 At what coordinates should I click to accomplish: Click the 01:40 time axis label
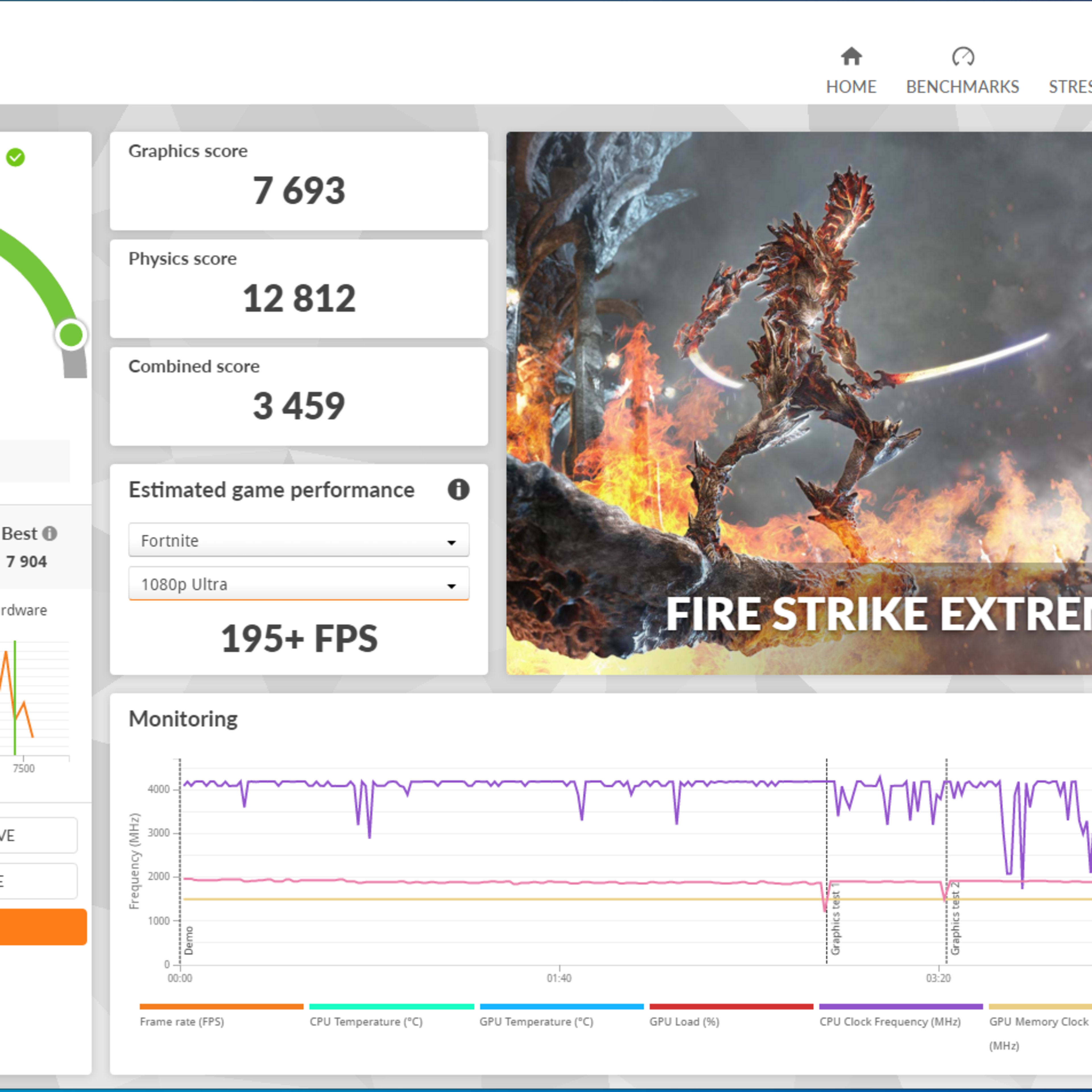tap(559, 978)
